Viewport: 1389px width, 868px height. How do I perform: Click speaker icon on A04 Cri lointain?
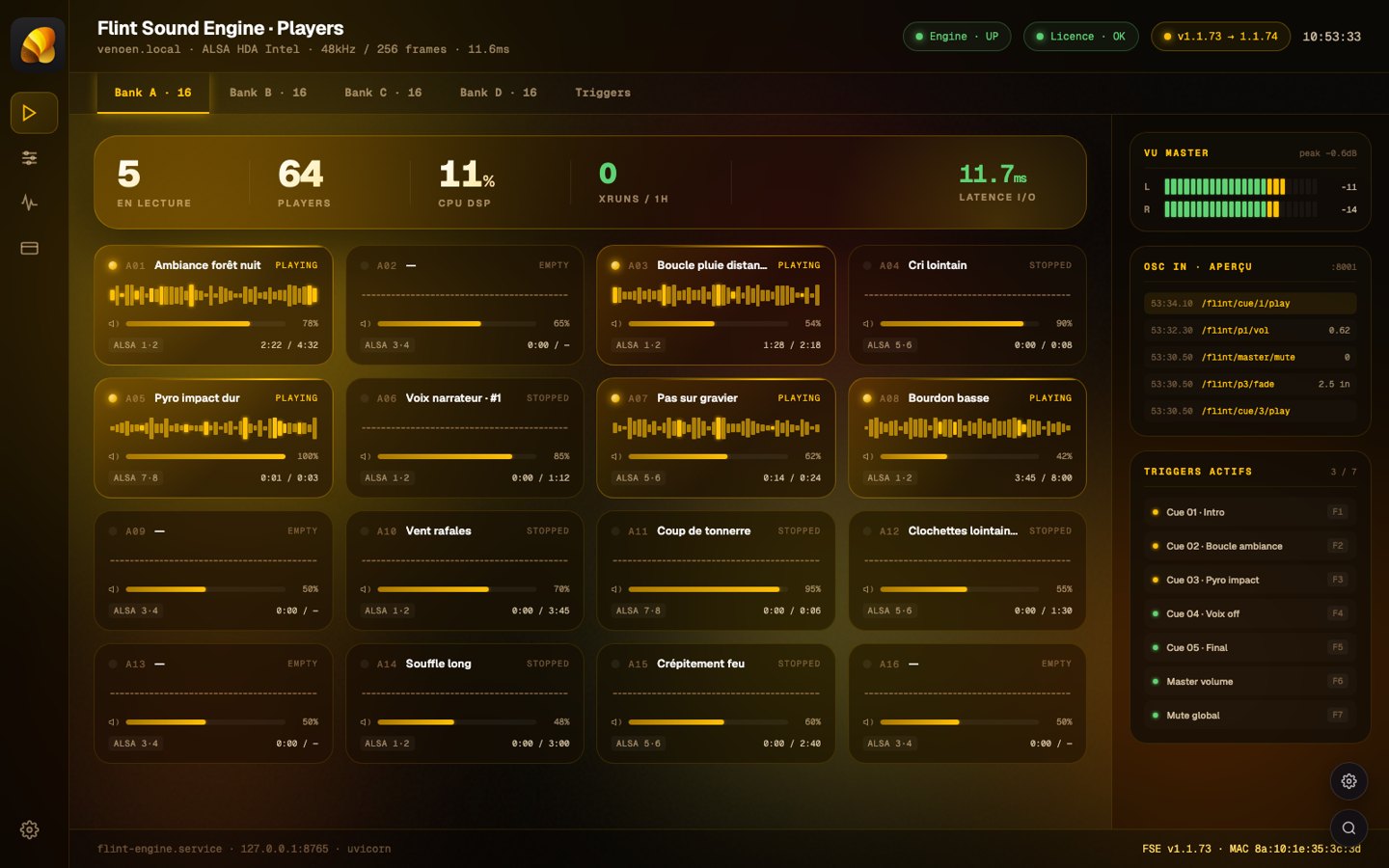tap(868, 324)
